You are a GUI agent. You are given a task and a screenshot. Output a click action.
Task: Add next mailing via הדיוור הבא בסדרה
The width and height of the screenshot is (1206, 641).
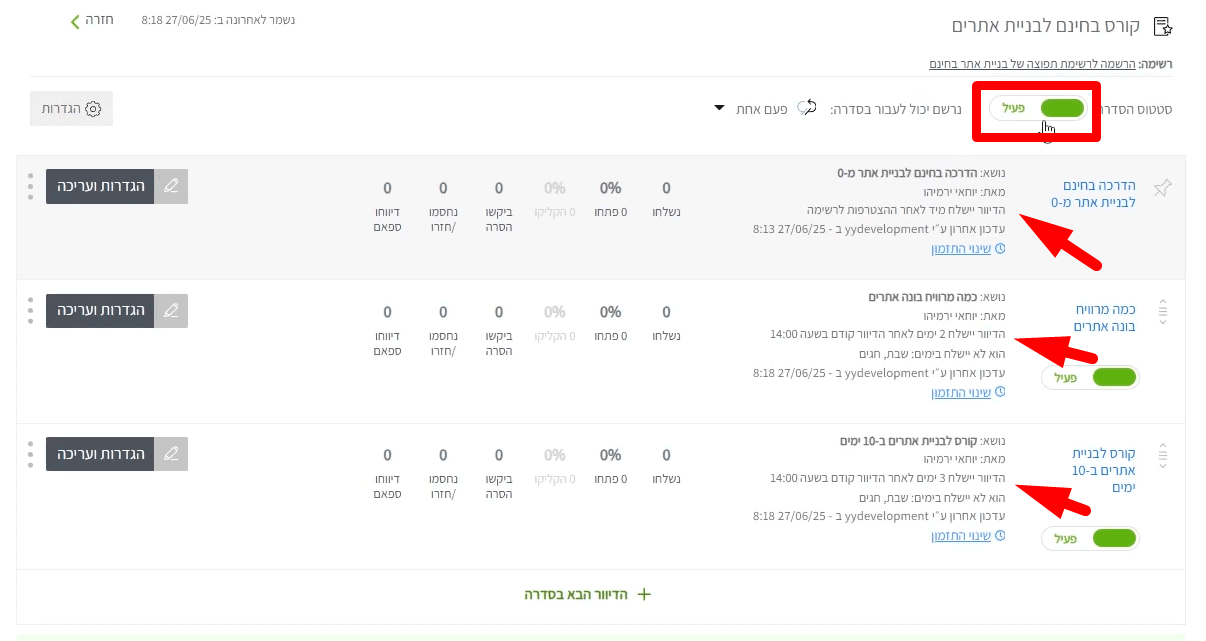click(x=588, y=594)
